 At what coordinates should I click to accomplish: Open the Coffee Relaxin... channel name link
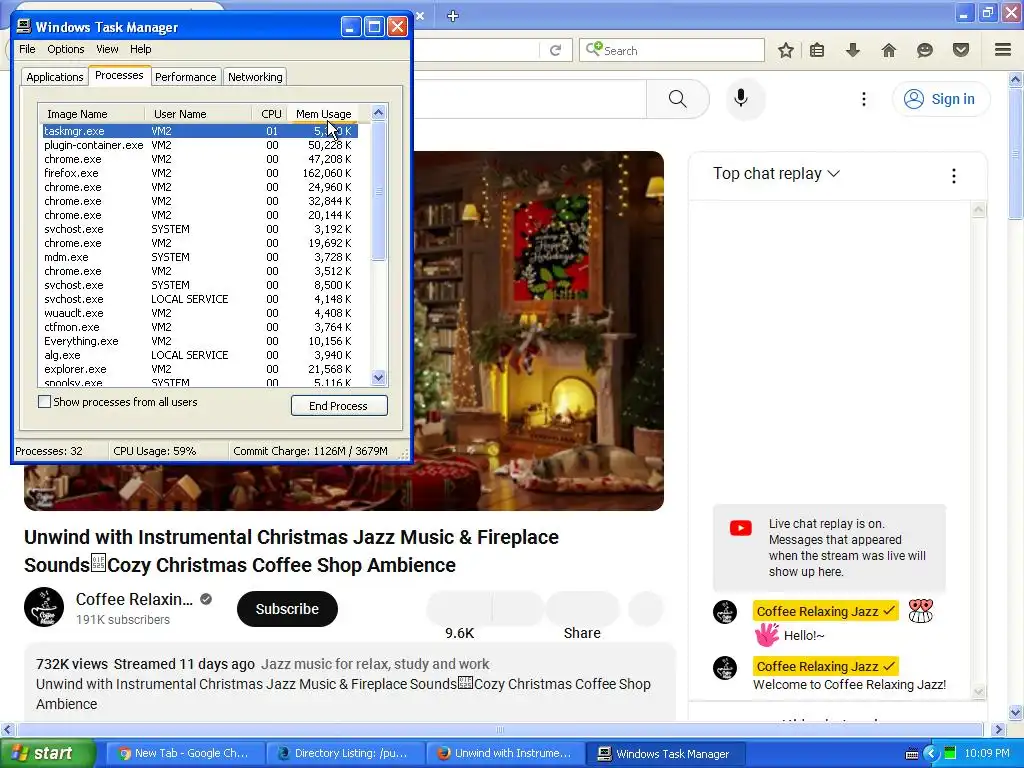coord(134,599)
